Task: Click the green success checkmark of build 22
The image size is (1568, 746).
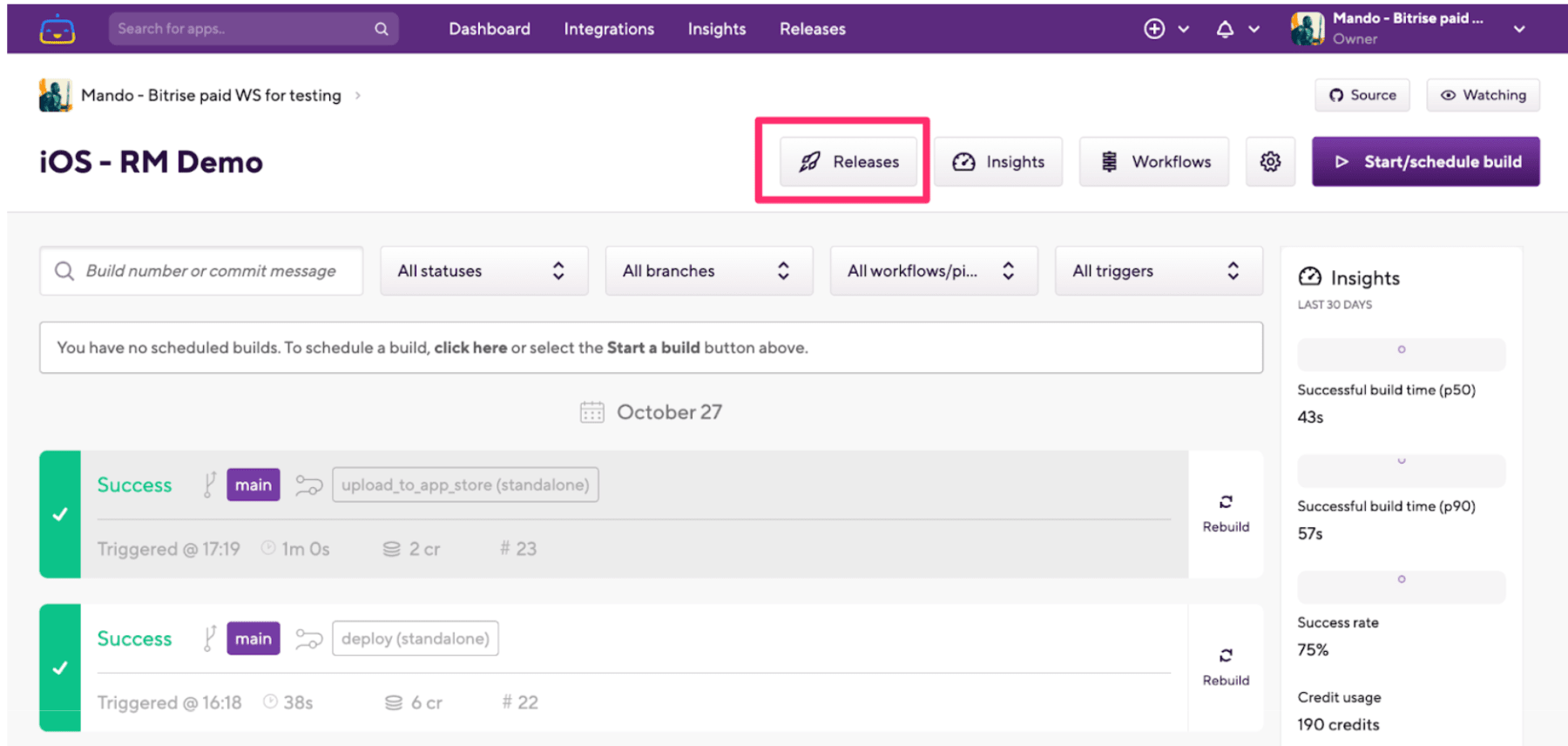Action: click(60, 668)
